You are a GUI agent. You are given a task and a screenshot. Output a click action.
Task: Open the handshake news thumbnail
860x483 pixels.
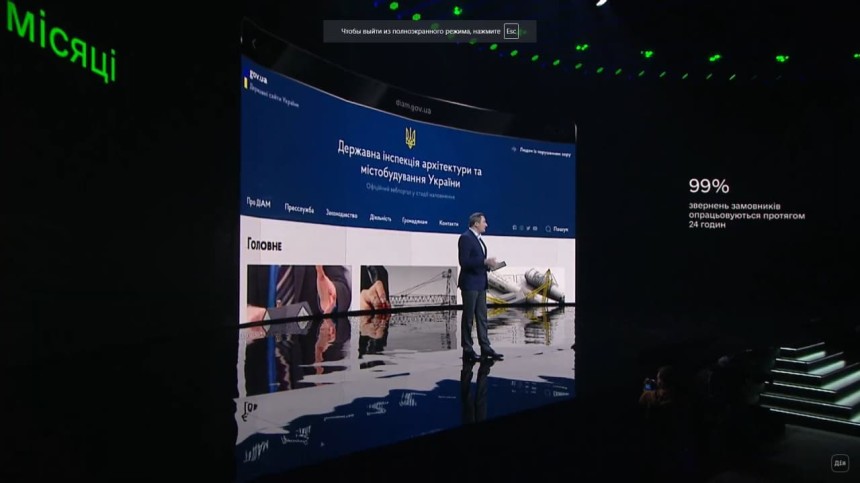pos(298,288)
